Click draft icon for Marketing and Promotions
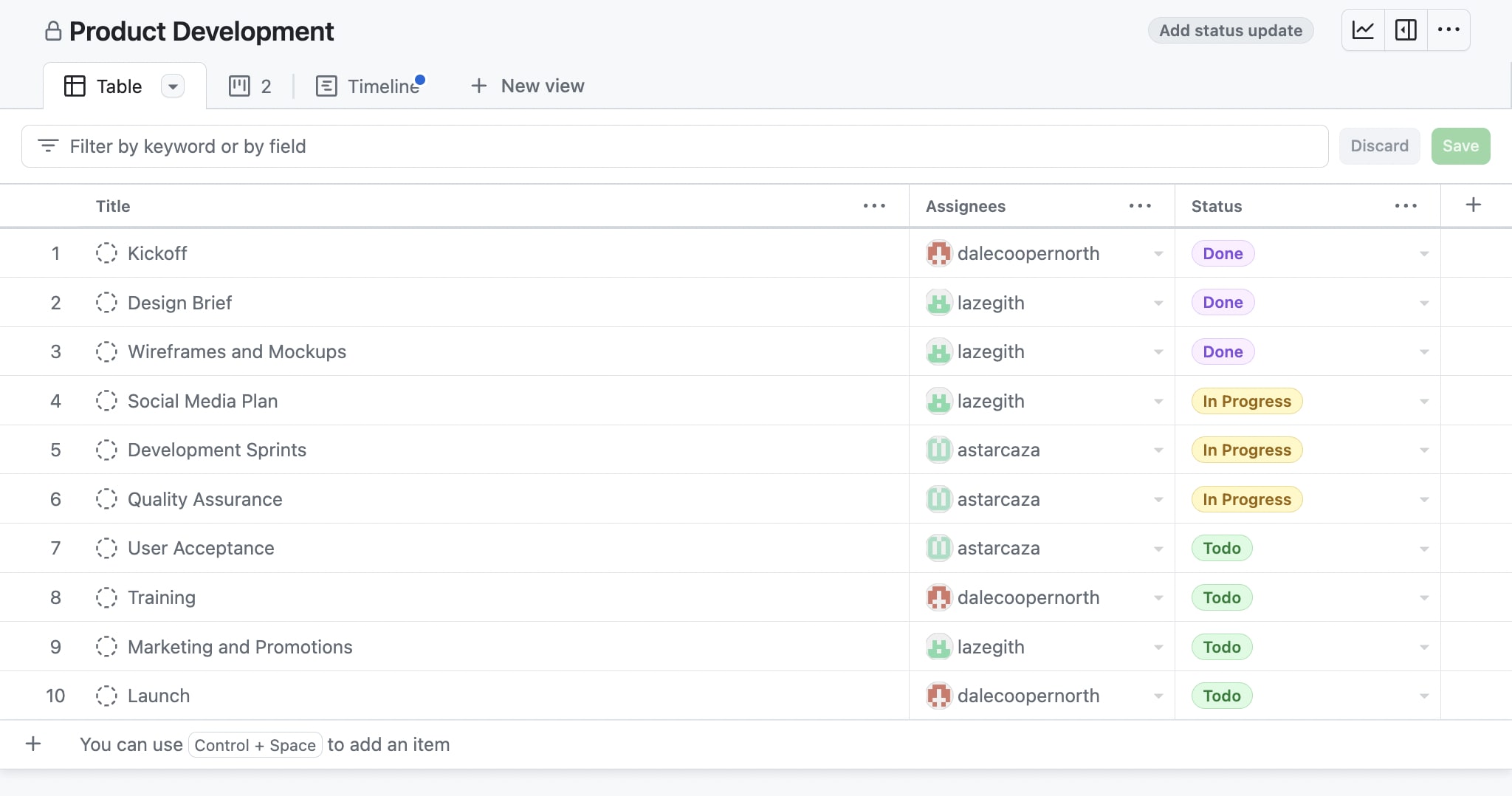 click(x=106, y=647)
